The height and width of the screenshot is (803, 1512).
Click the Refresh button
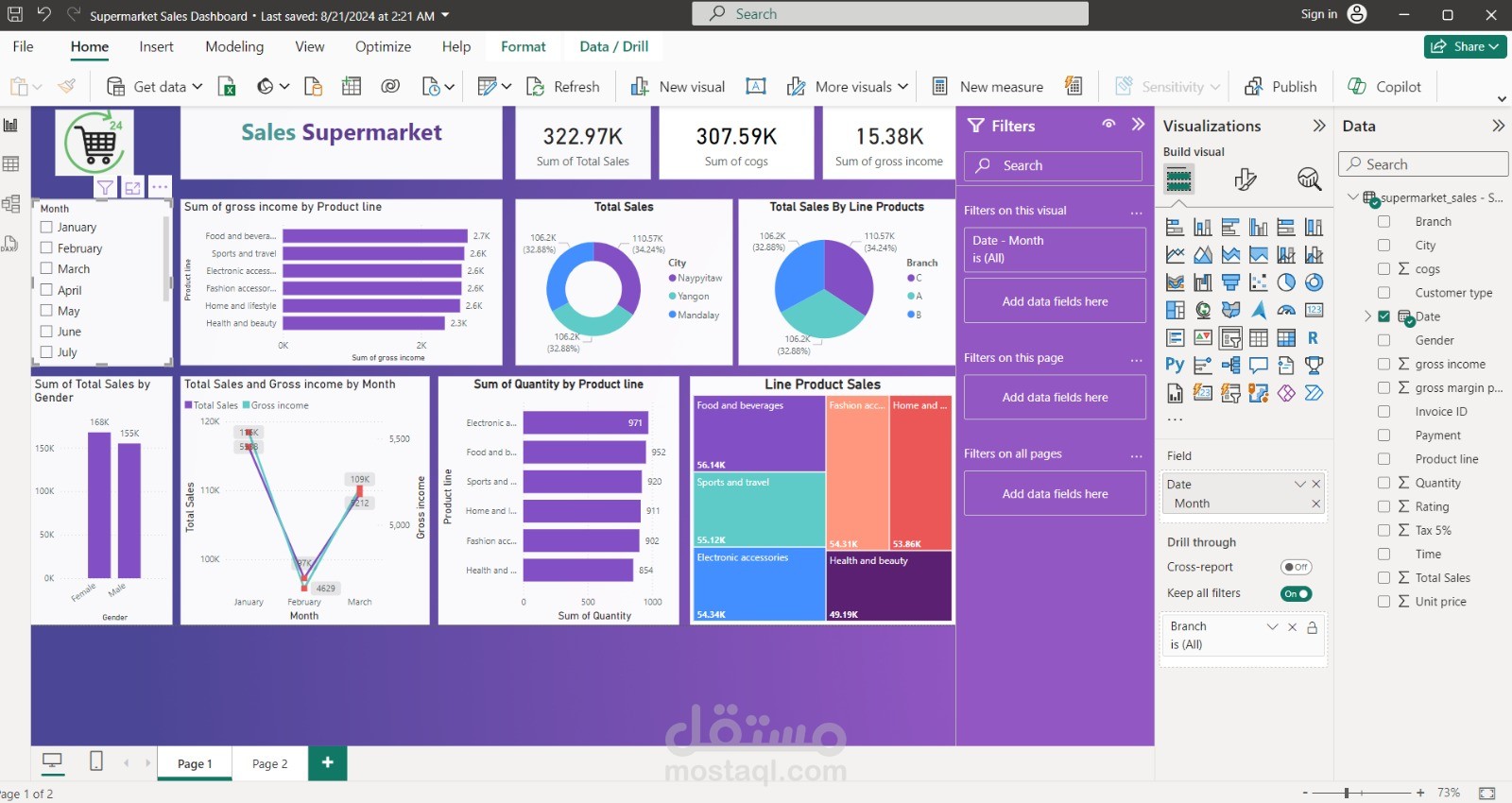pos(563,87)
